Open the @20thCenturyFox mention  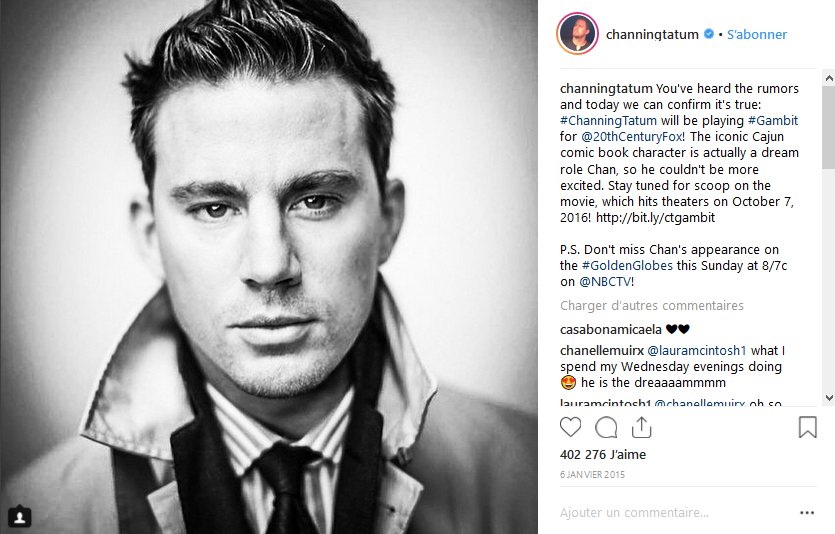631,137
